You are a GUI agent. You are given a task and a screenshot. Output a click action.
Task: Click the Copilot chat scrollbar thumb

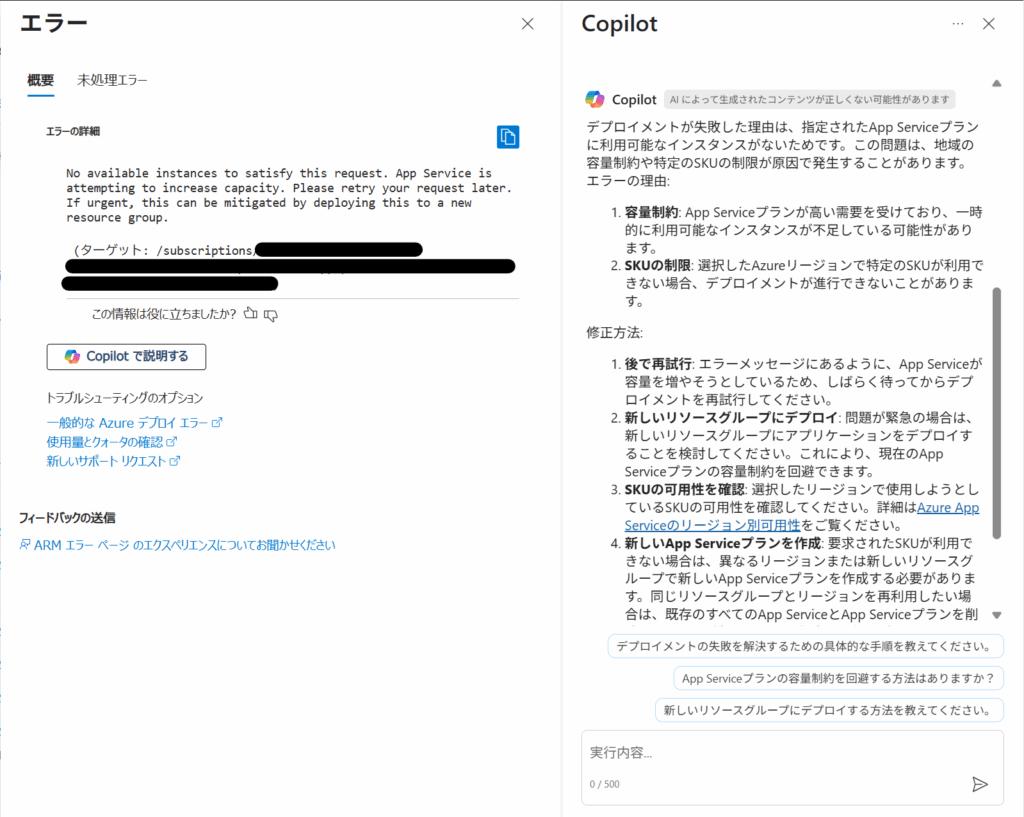[x=997, y=413]
